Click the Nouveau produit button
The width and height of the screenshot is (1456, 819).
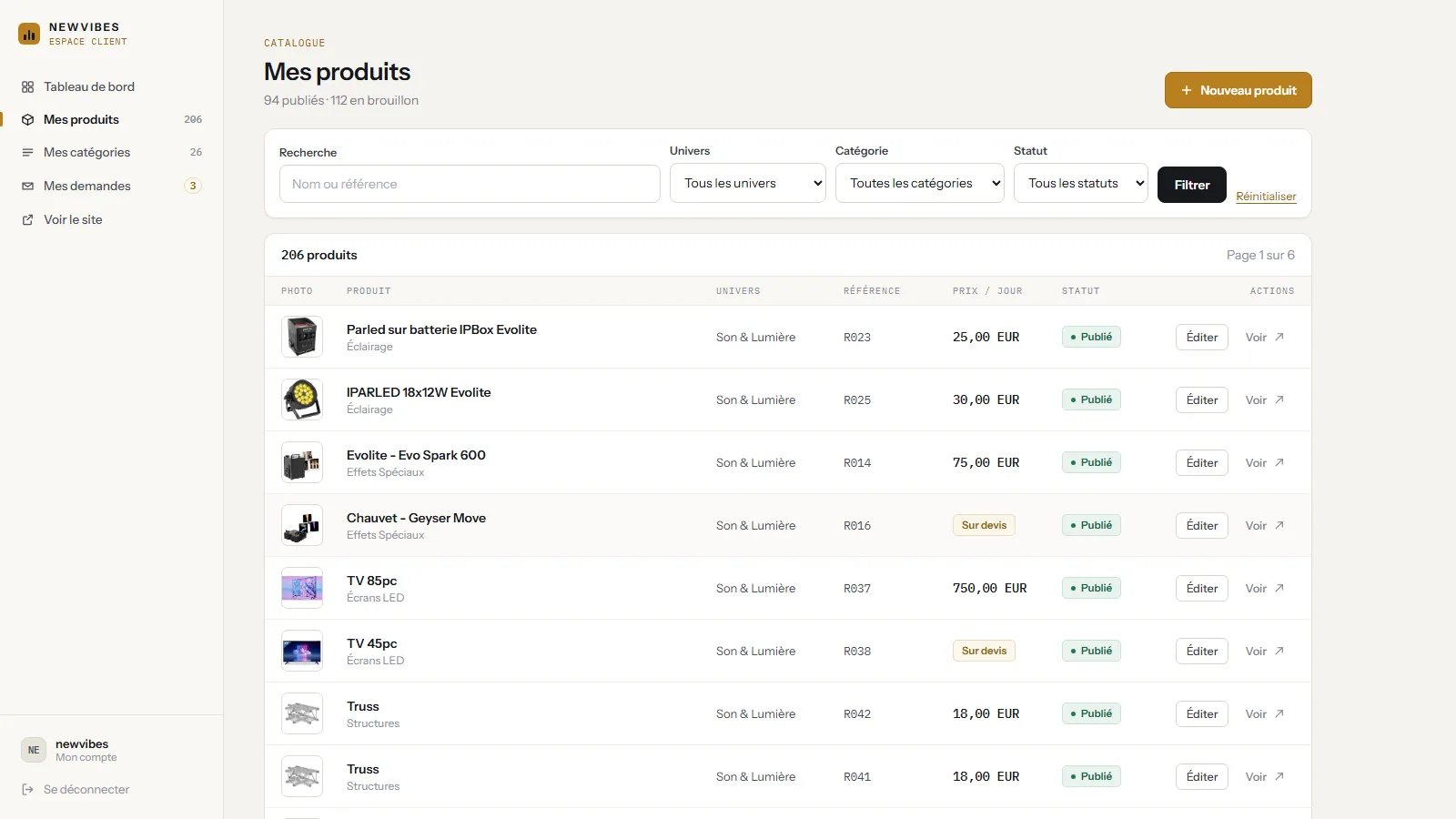(1238, 90)
